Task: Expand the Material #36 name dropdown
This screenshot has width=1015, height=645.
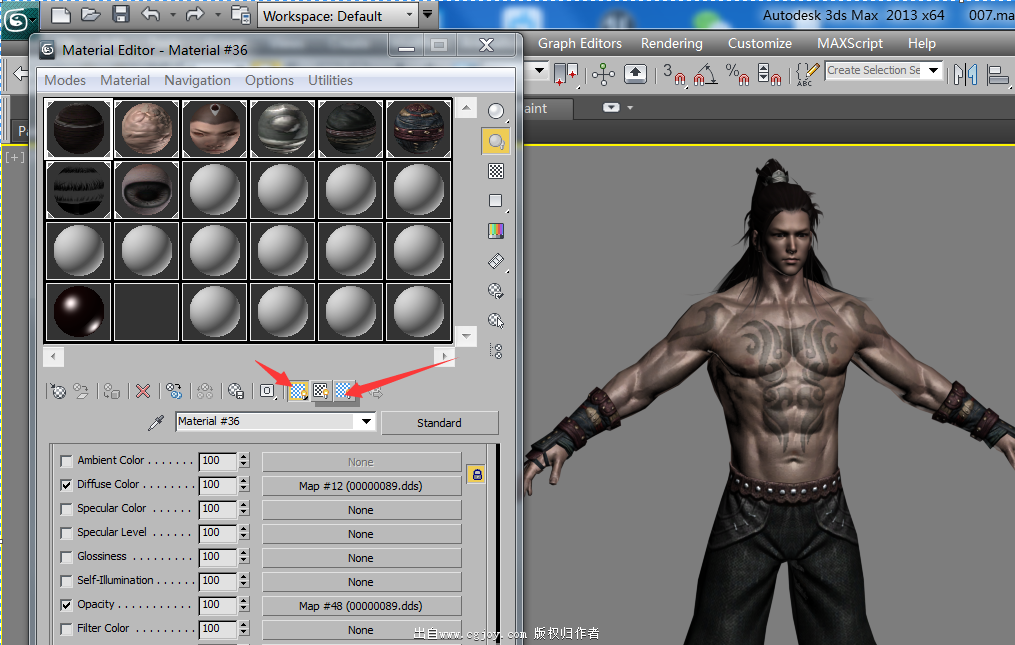Action: coord(366,422)
